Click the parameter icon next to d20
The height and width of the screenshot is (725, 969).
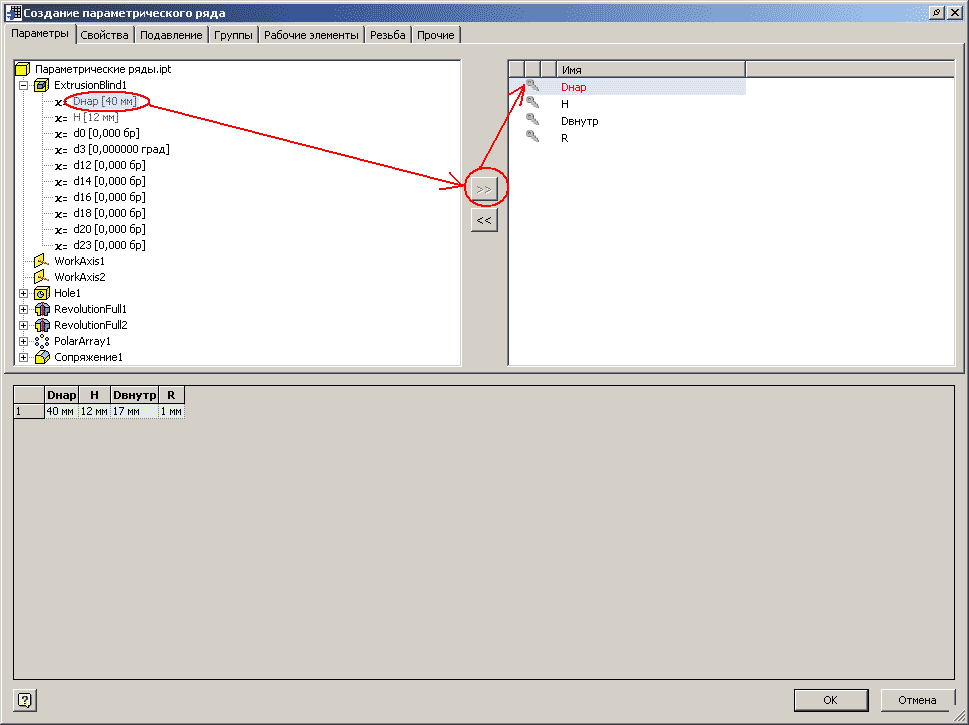click(61, 230)
